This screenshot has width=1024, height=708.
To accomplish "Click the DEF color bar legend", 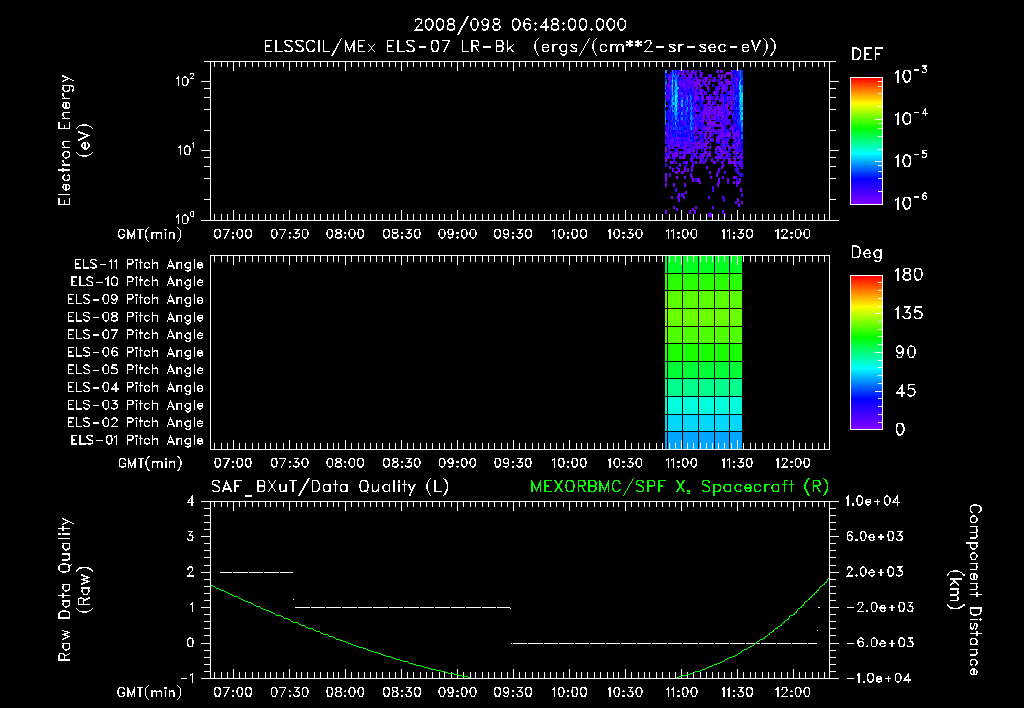I will [866, 141].
